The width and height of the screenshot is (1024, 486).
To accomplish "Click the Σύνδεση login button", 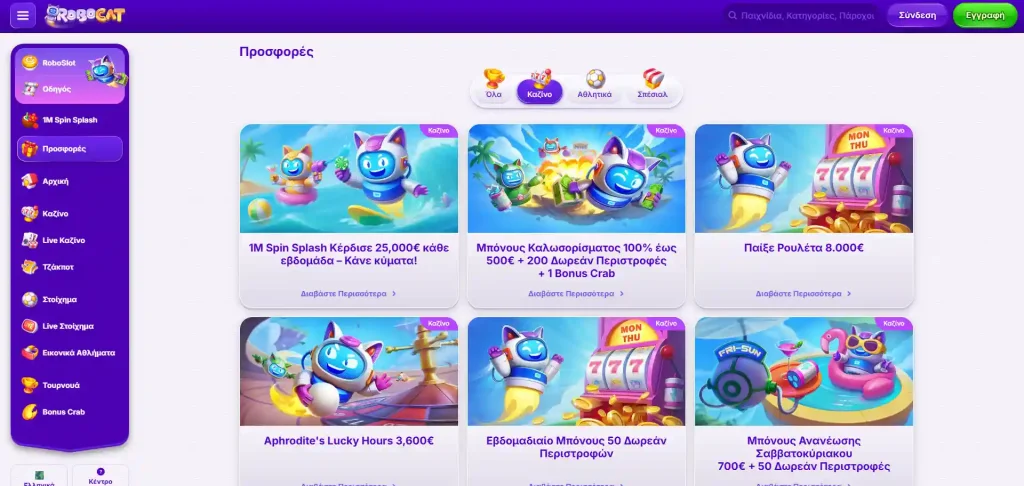I will point(917,15).
